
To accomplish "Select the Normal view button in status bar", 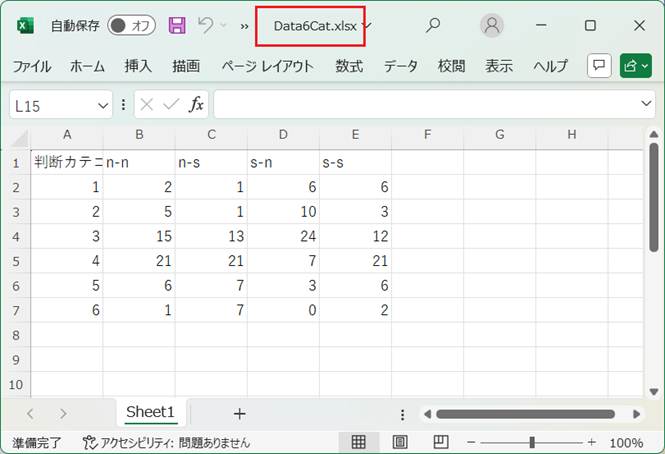I will (358, 442).
